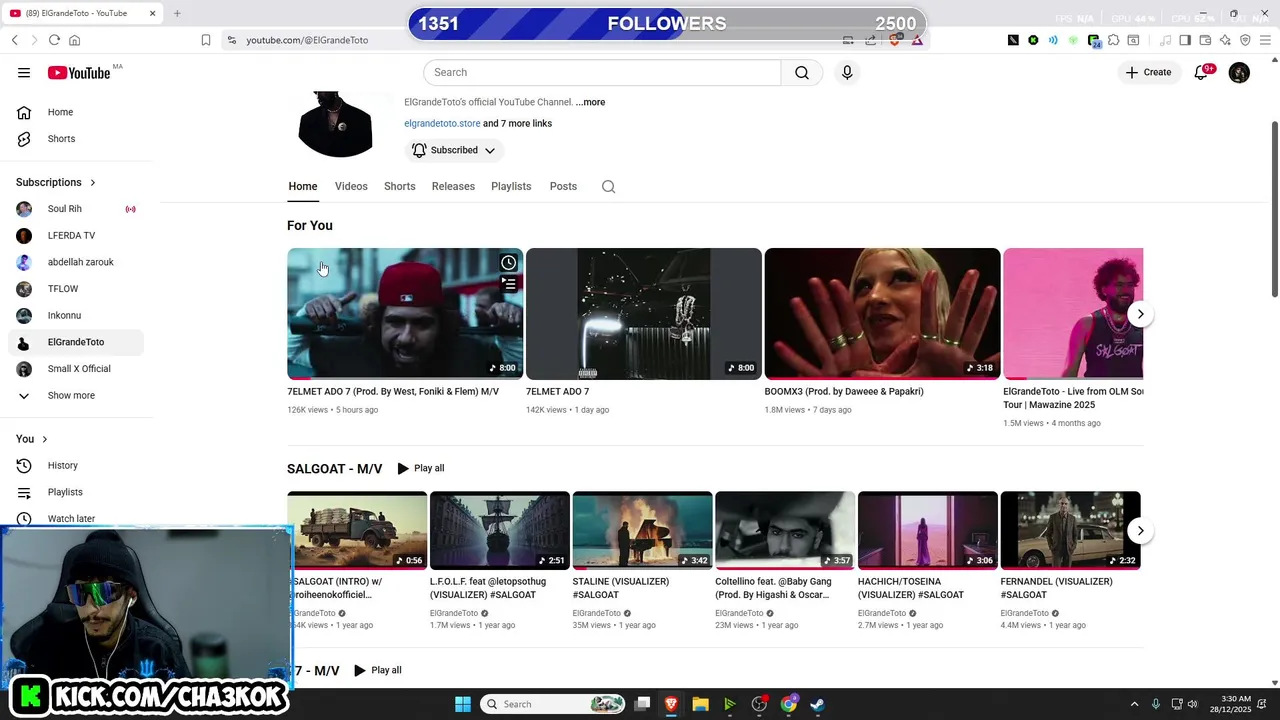Expand channel description with ...more
Screen dimensions: 1280x720
pyautogui.click(x=590, y=102)
